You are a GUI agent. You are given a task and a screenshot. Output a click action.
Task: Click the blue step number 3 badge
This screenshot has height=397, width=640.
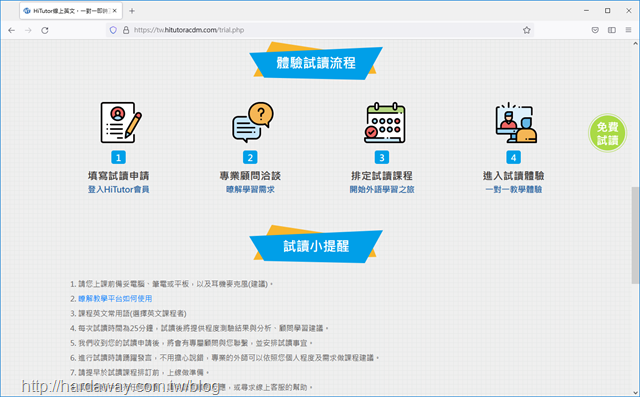pyautogui.click(x=382, y=157)
